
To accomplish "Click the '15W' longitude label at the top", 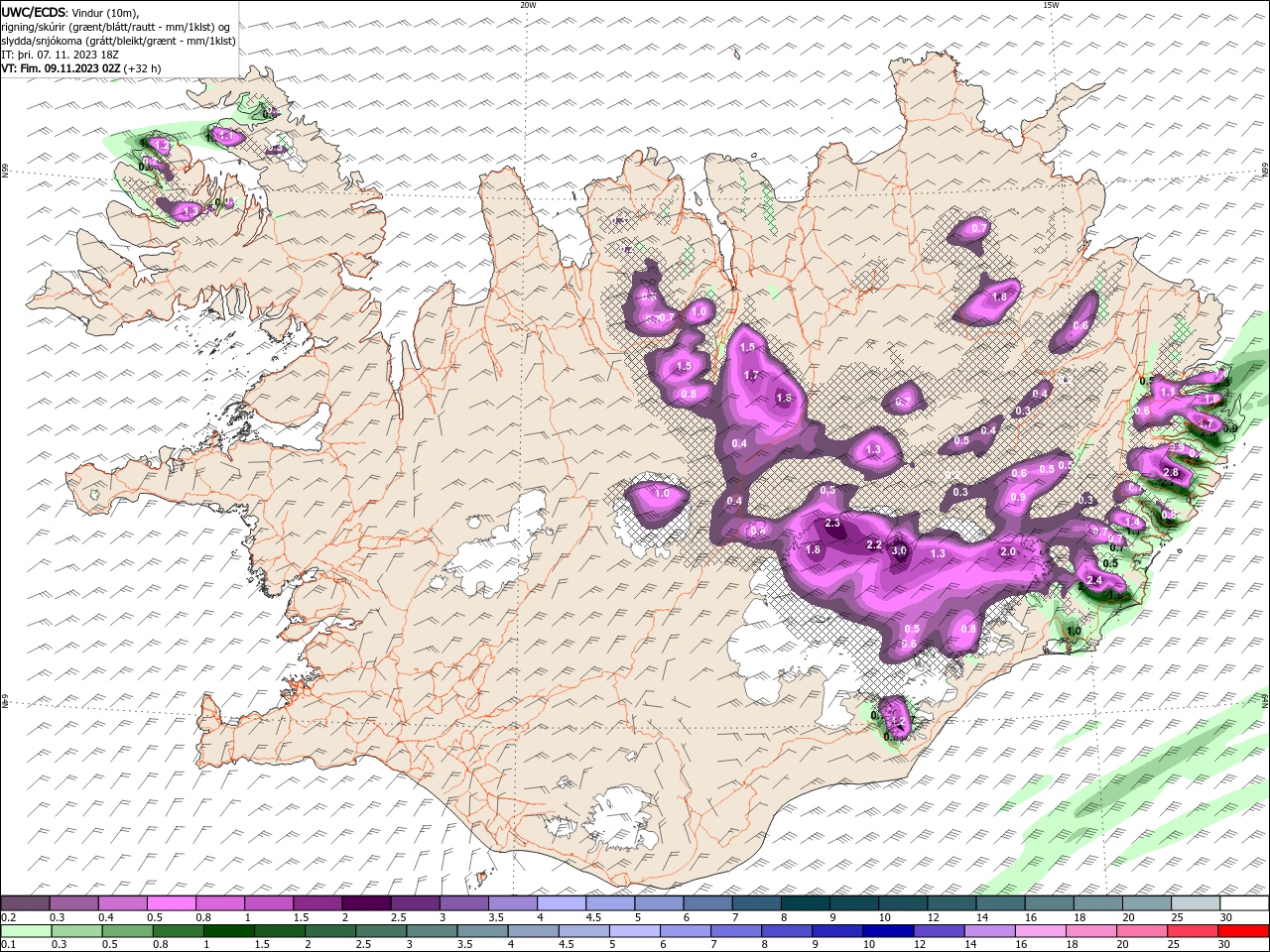I will (1050, 5).
